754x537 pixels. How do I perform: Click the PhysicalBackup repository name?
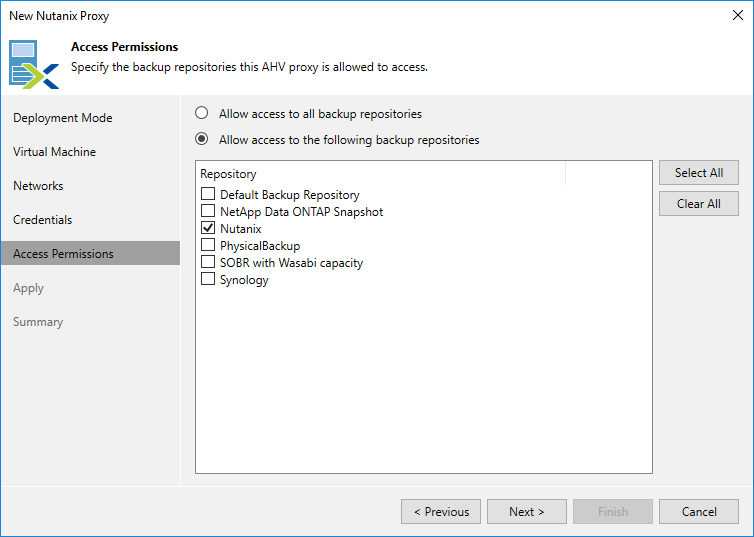pyautogui.click(x=260, y=246)
